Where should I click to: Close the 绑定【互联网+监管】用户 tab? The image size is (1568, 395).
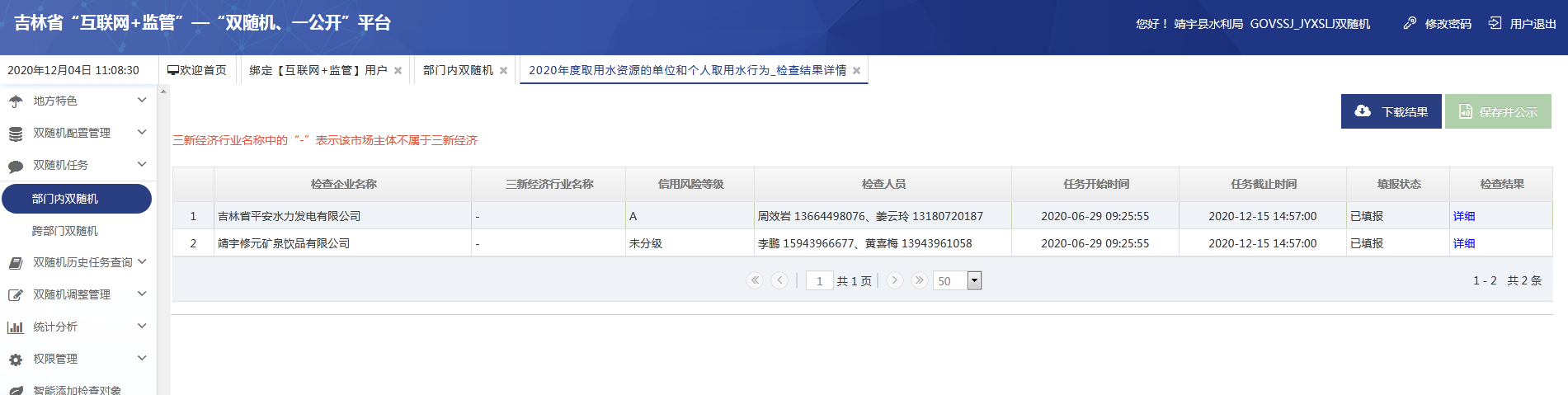point(398,71)
